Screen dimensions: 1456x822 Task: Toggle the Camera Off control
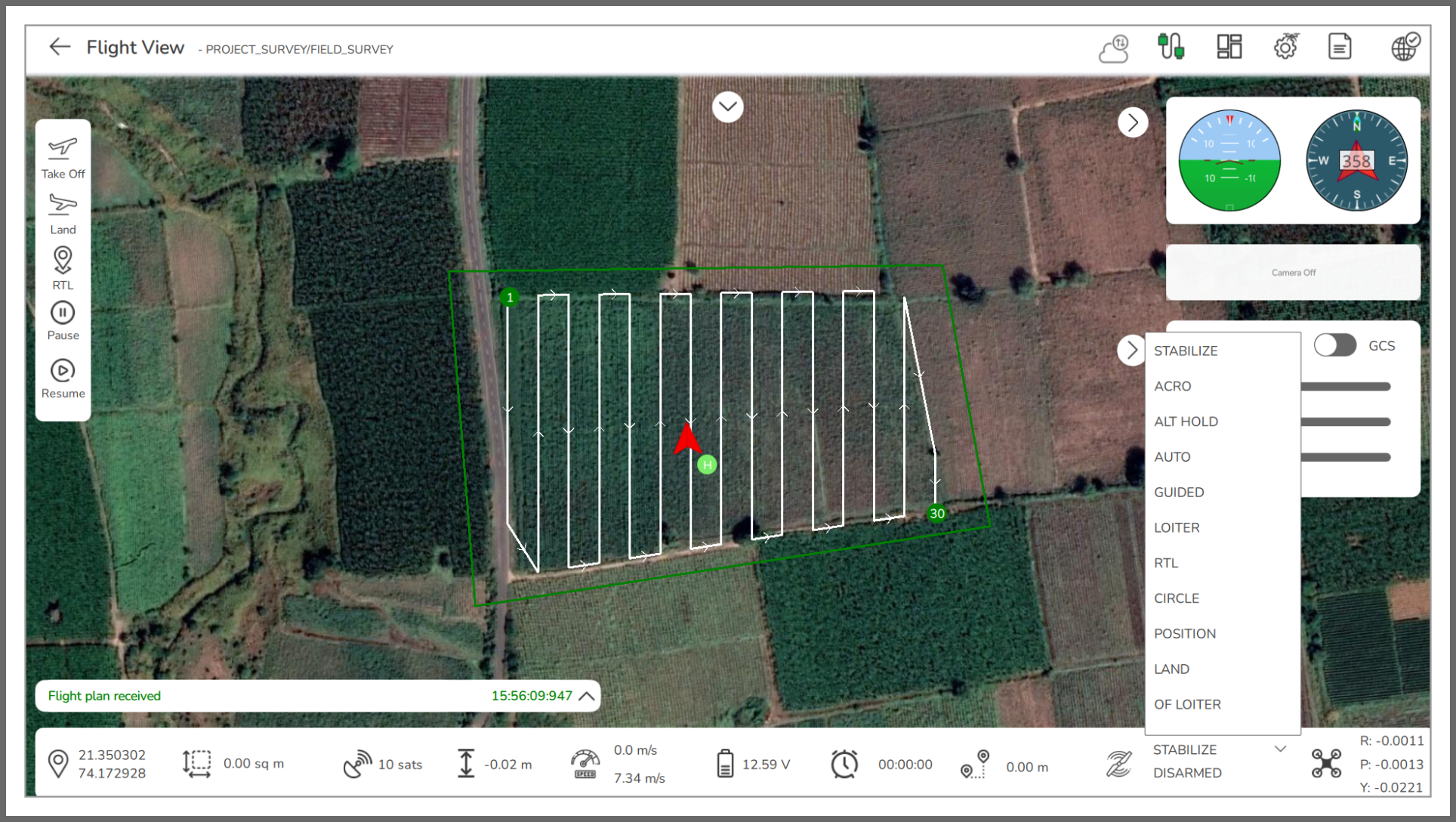coord(1293,272)
